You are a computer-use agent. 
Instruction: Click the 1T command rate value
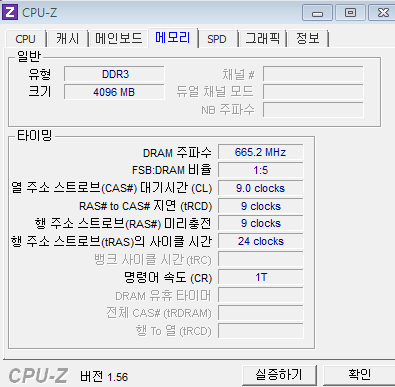coord(261,277)
